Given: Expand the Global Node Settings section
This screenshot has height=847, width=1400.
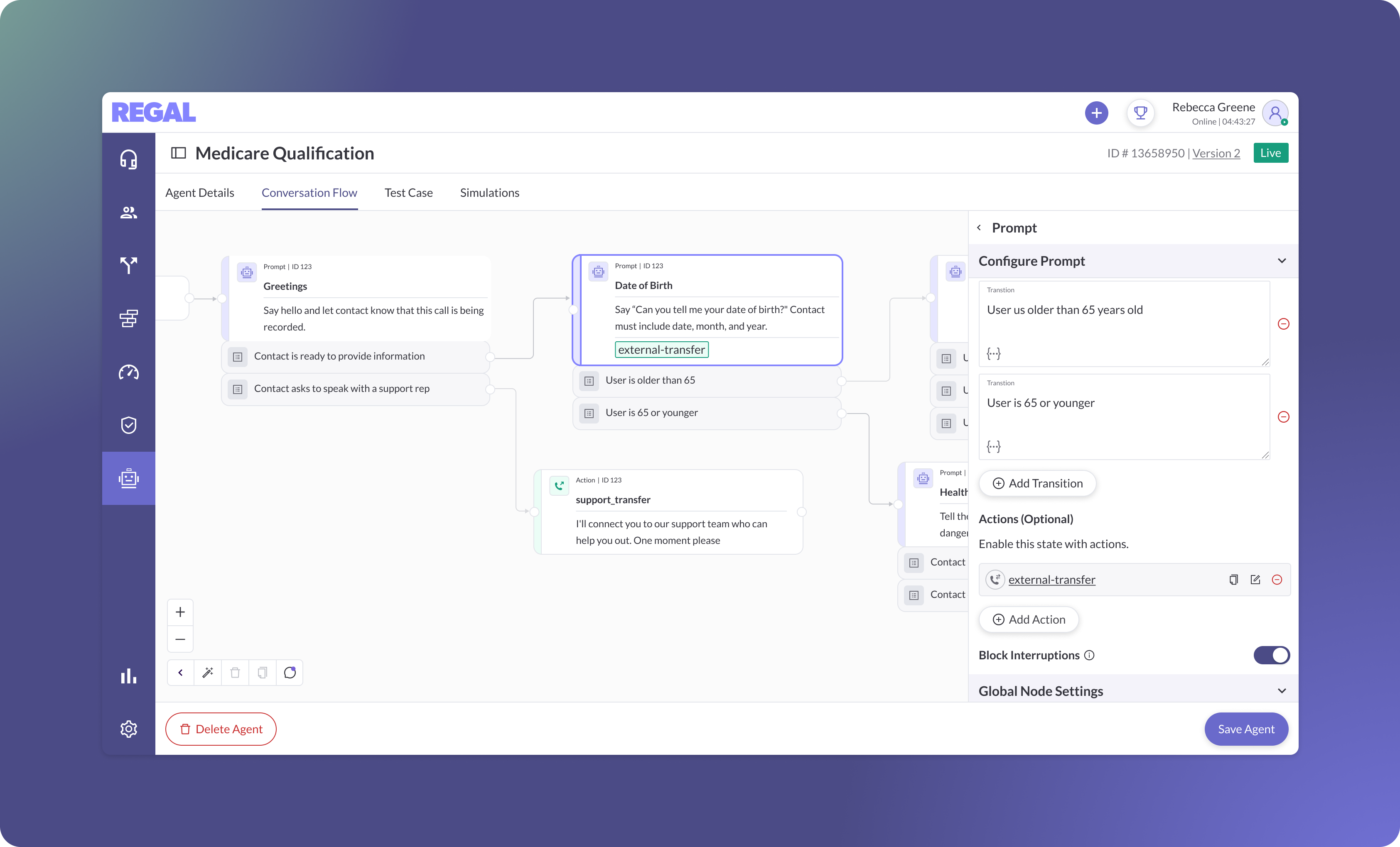Looking at the screenshot, I should [x=1281, y=691].
